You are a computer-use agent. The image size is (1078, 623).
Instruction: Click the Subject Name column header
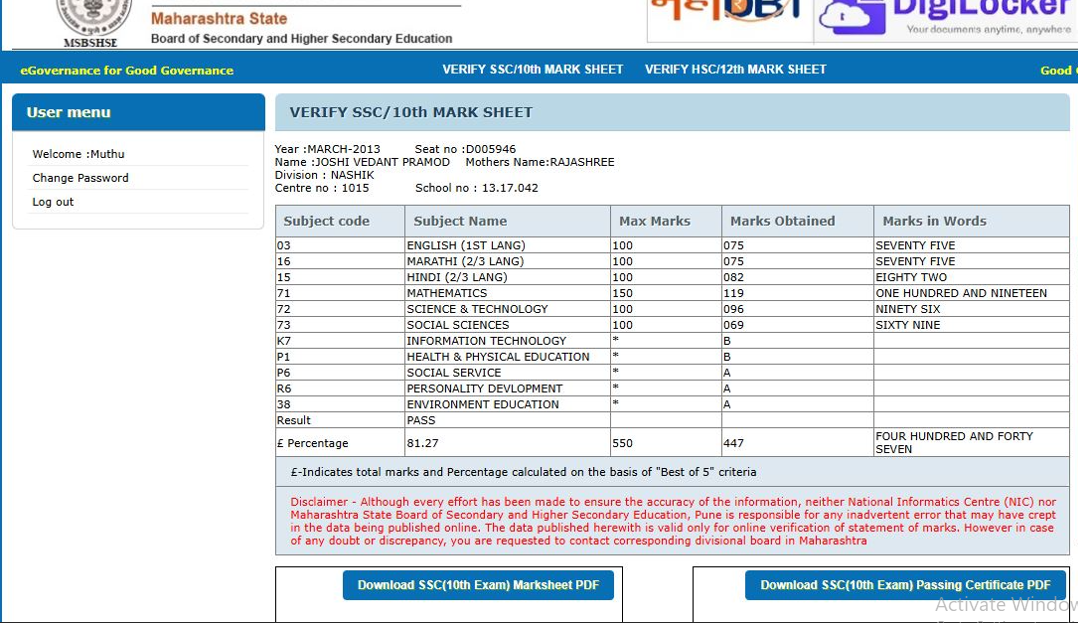pos(460,221)
